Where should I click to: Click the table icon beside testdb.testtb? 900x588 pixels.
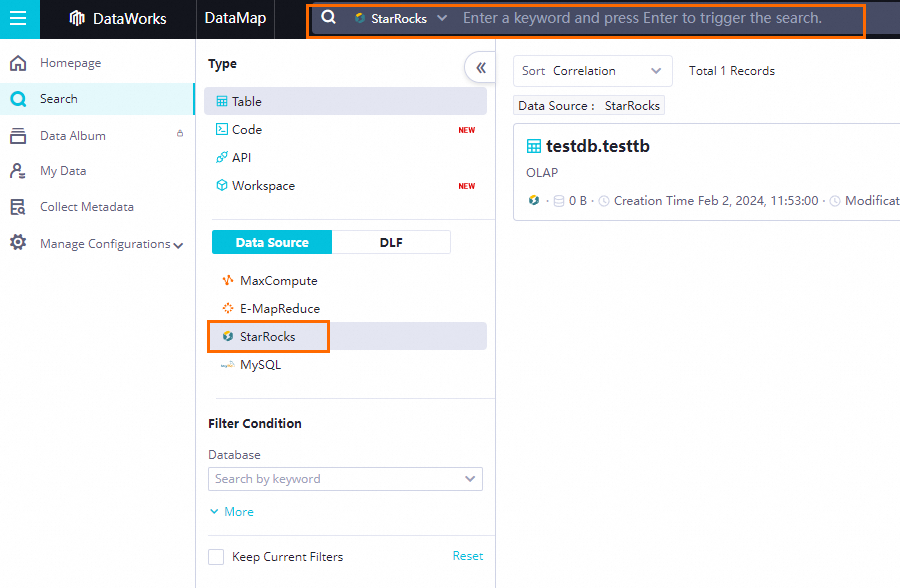(x=534, y=146)
